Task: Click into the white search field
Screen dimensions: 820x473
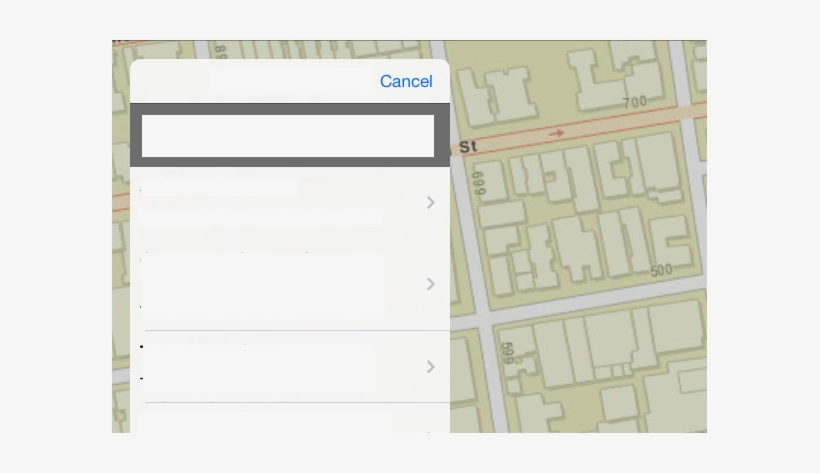Action: click(x=288, y=135)
